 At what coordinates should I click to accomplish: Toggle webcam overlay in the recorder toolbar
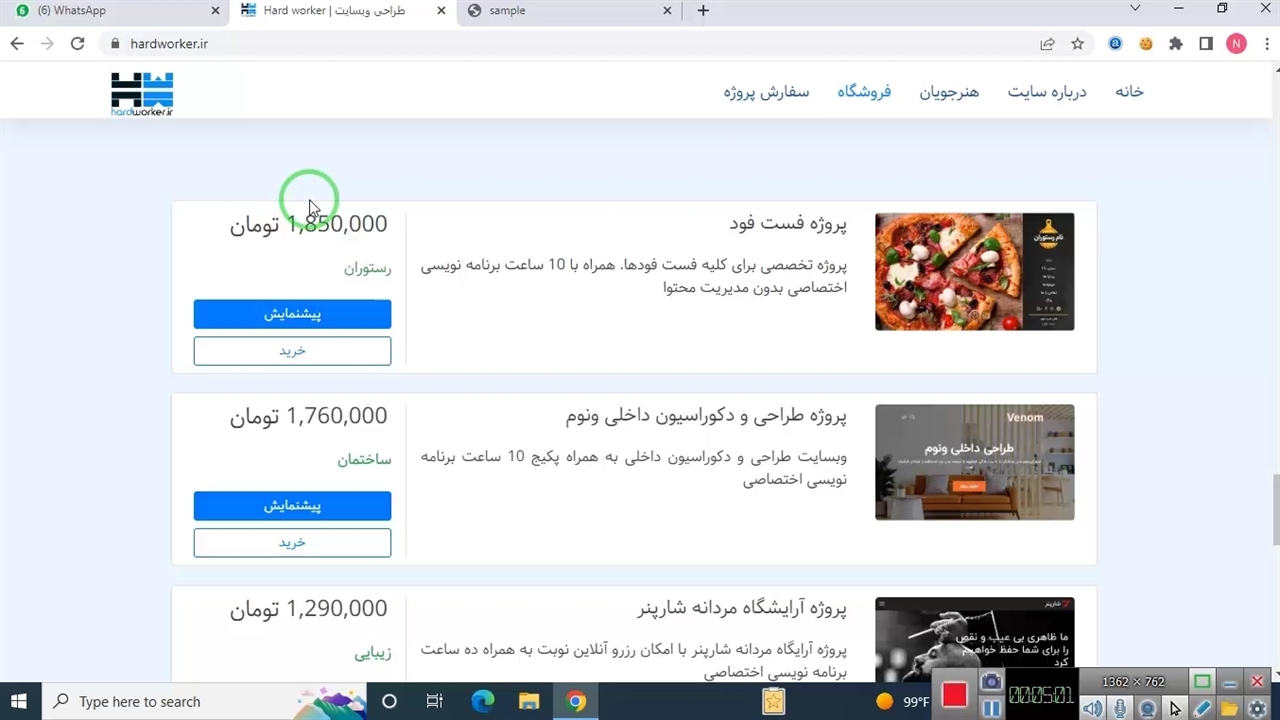point(1147,709)
